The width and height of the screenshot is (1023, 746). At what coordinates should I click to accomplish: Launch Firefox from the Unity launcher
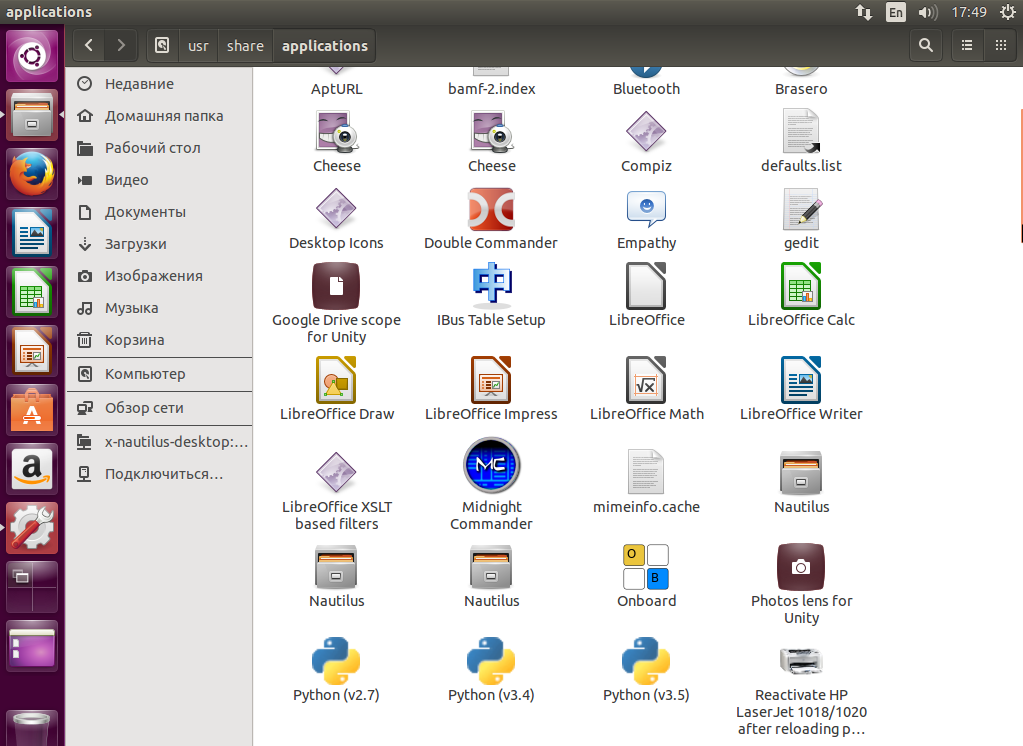pos(33,175)
